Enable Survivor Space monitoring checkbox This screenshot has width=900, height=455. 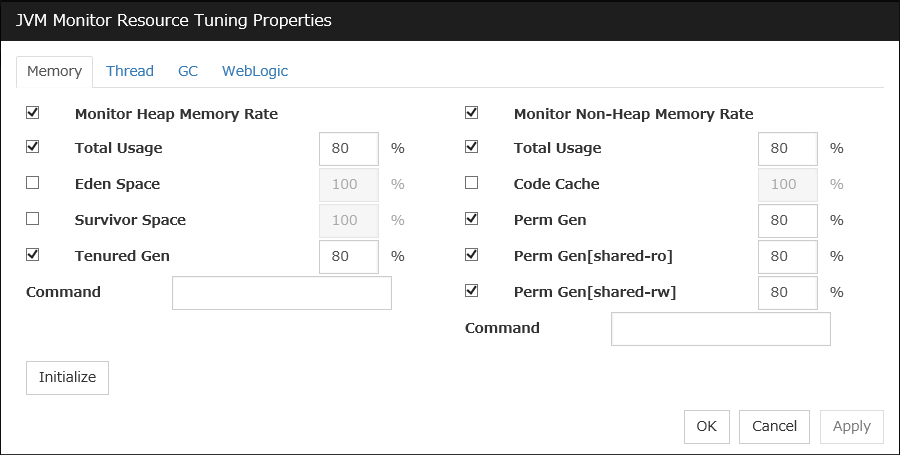click(x=33, y=219)
